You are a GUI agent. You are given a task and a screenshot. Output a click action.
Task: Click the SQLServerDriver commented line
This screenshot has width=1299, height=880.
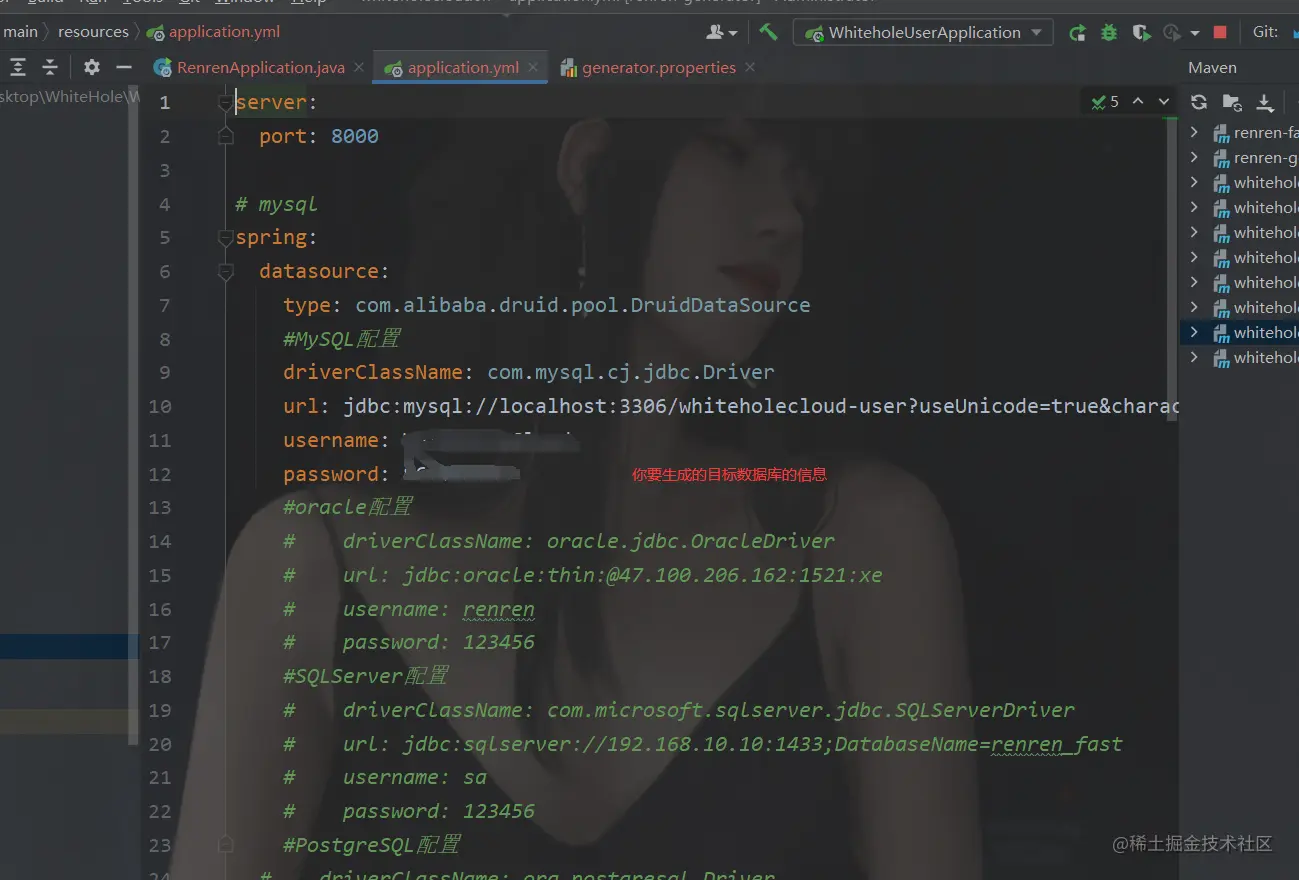679,710
